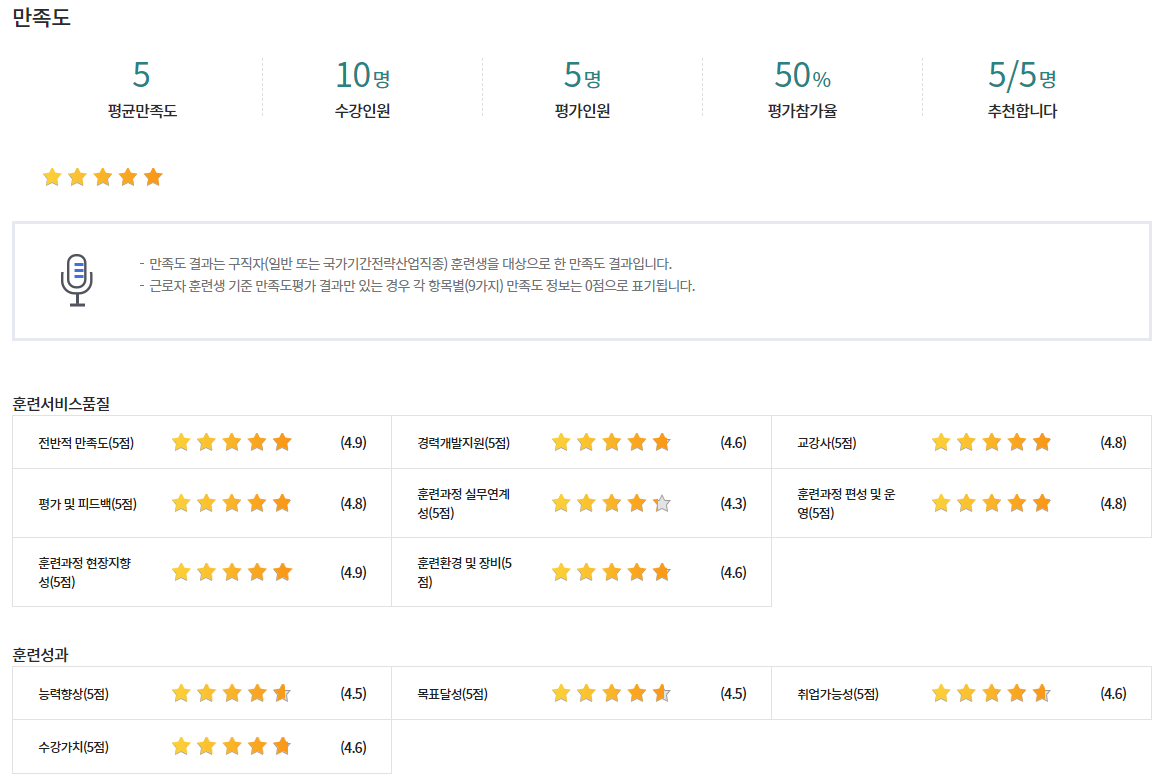Viewport: 1157px width, 774px height.
Task: Click the star rating for 평가 및 피드백
Action: point(232,504)
